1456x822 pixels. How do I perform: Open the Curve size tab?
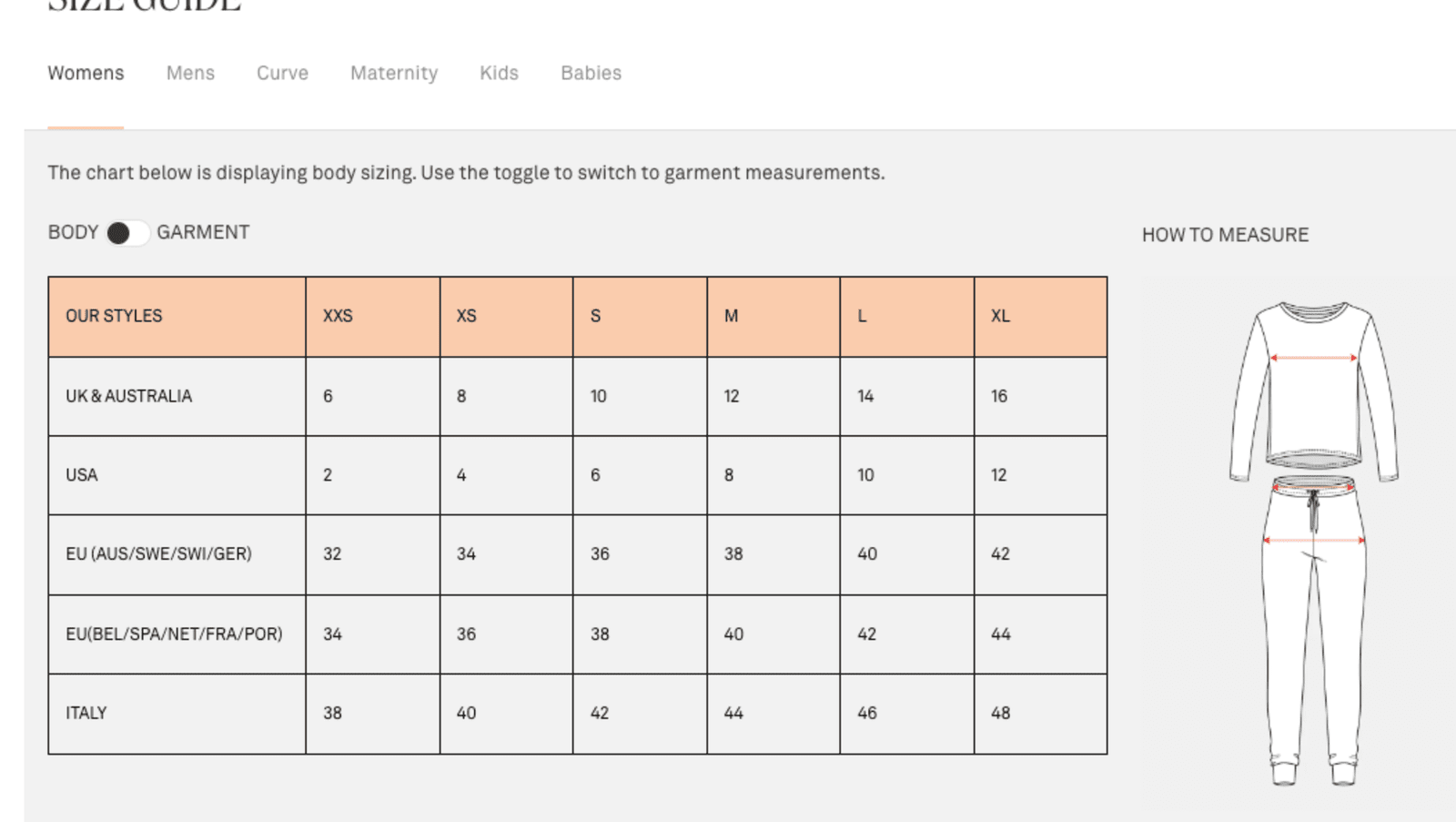(282, 73)
